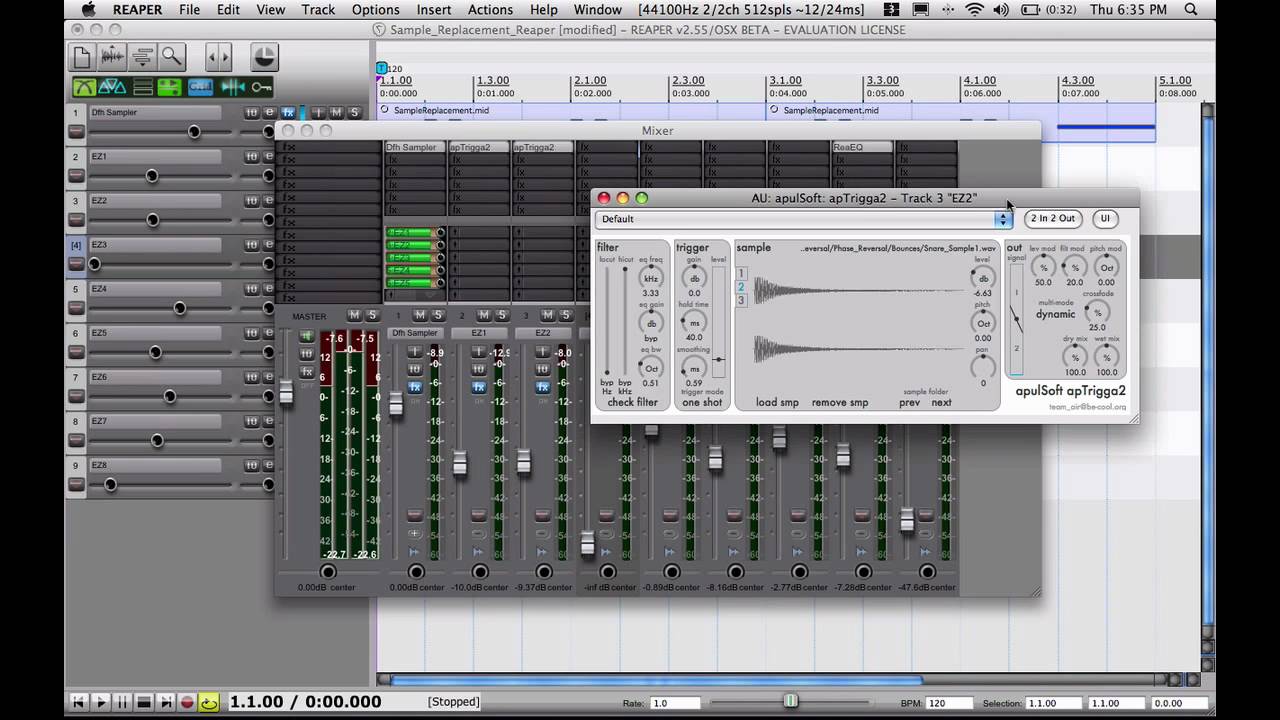The height and width of the screenshot is (720, 1280).
Task: Click the MASTER volume fader in the mixer
Action: tap(286, 391)
